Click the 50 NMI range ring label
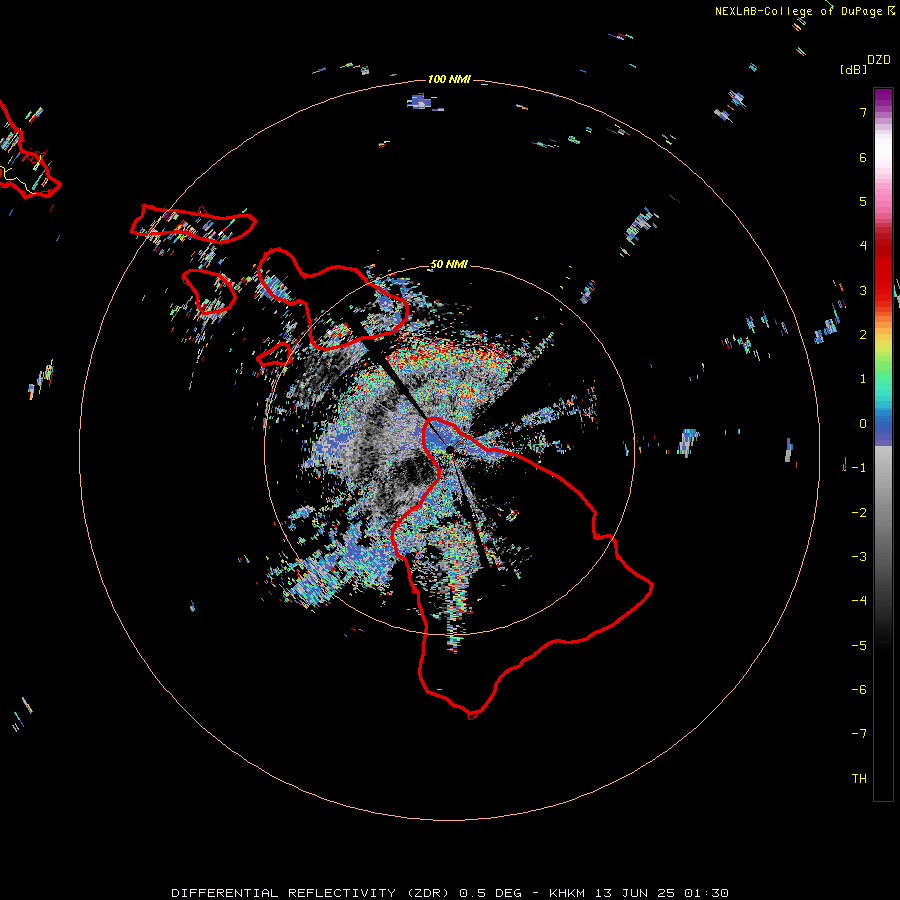900x900 pixels. pos(449,265)
